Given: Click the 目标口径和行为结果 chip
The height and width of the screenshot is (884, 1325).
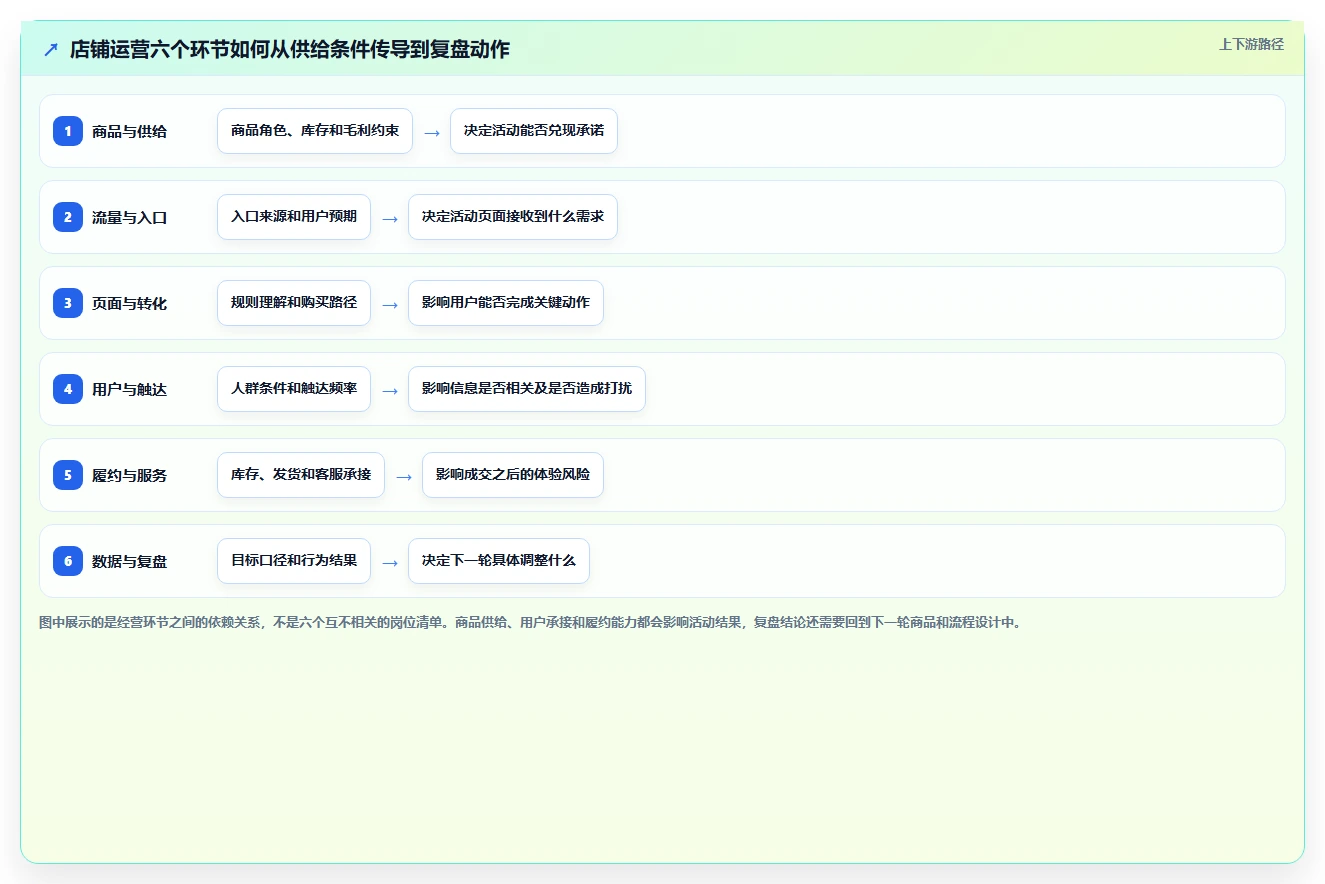Looking at the screenshot, I should tap(294, 561).
